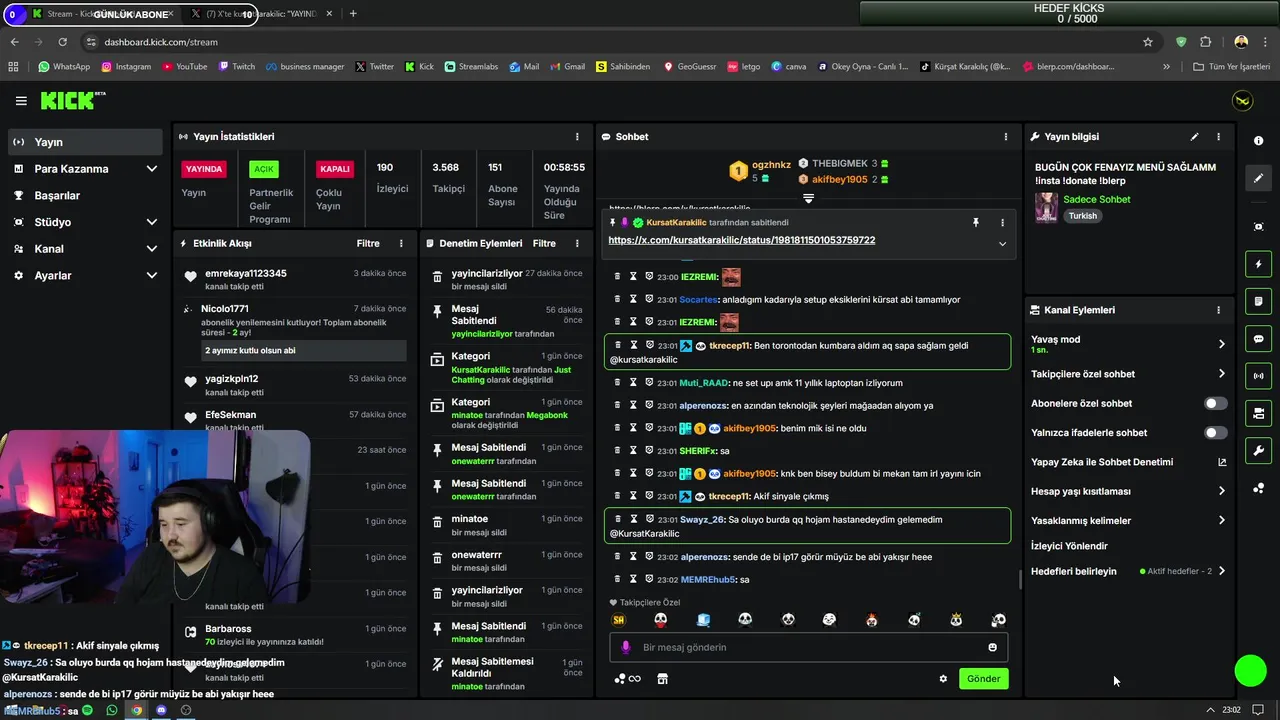Click the Gönder send button
This screenshot has width=1280, height=720.
click(x=983, y=679)
